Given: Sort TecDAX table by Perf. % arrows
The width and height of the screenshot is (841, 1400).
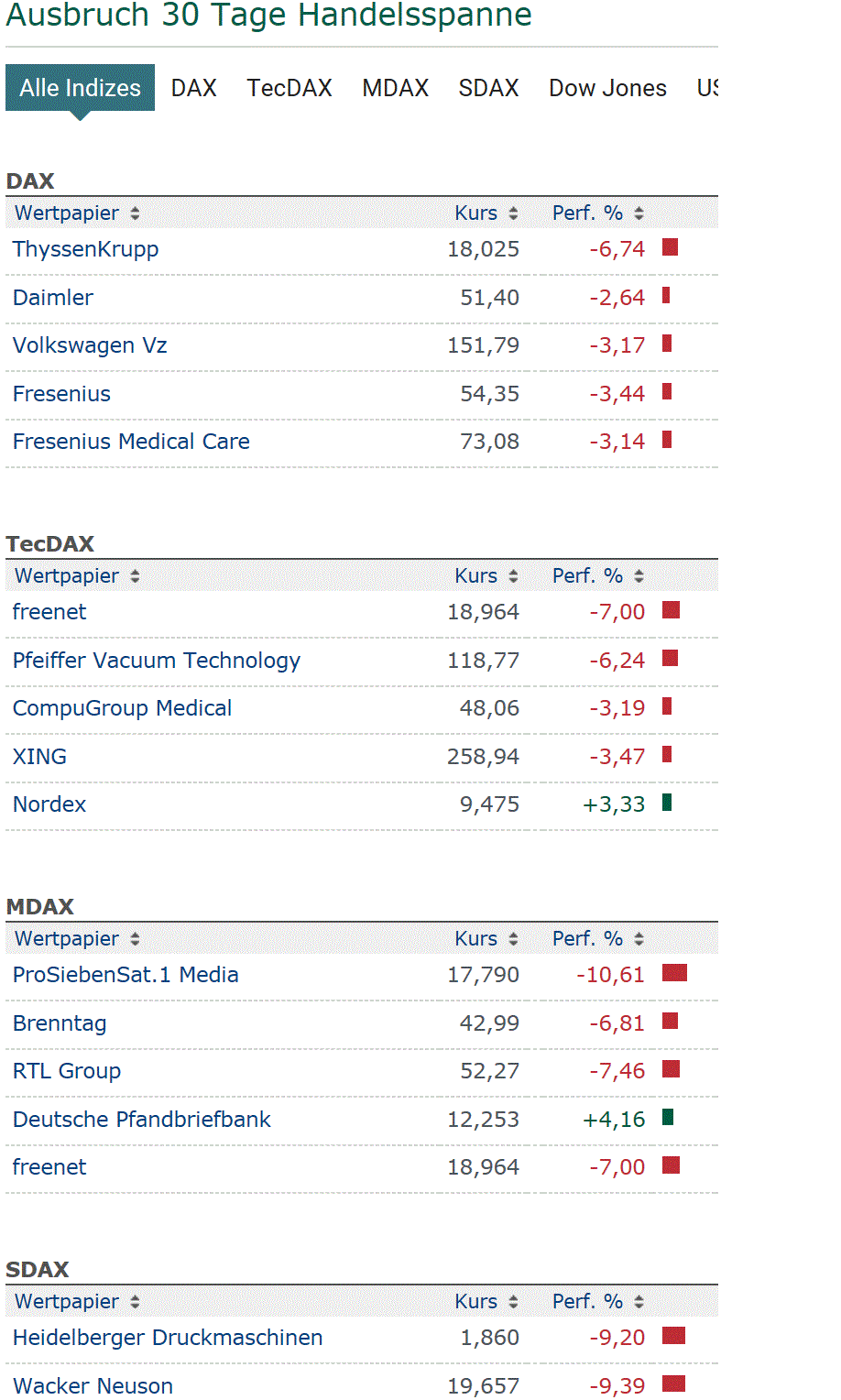Looking at the screenshot, I should (639, 576).
